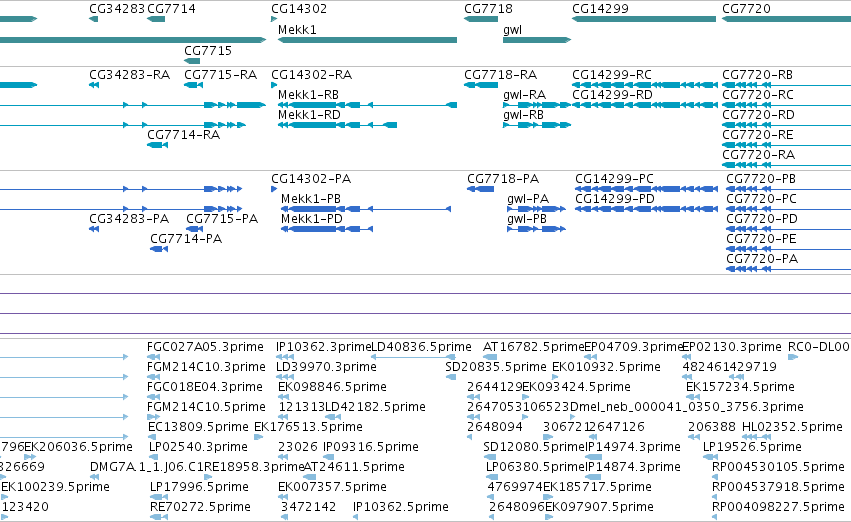851x522 pixels.
Task: Select the CG14299 gene label
Action: coord(600,9)
